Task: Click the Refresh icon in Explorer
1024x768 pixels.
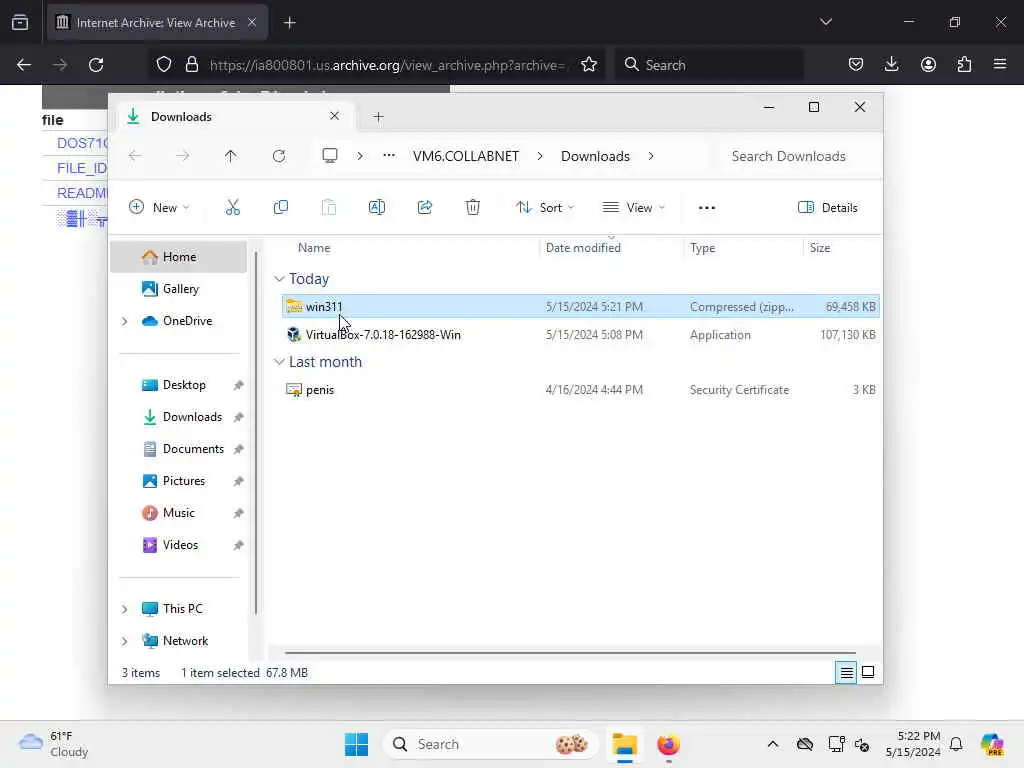Action: click(279, 156)
